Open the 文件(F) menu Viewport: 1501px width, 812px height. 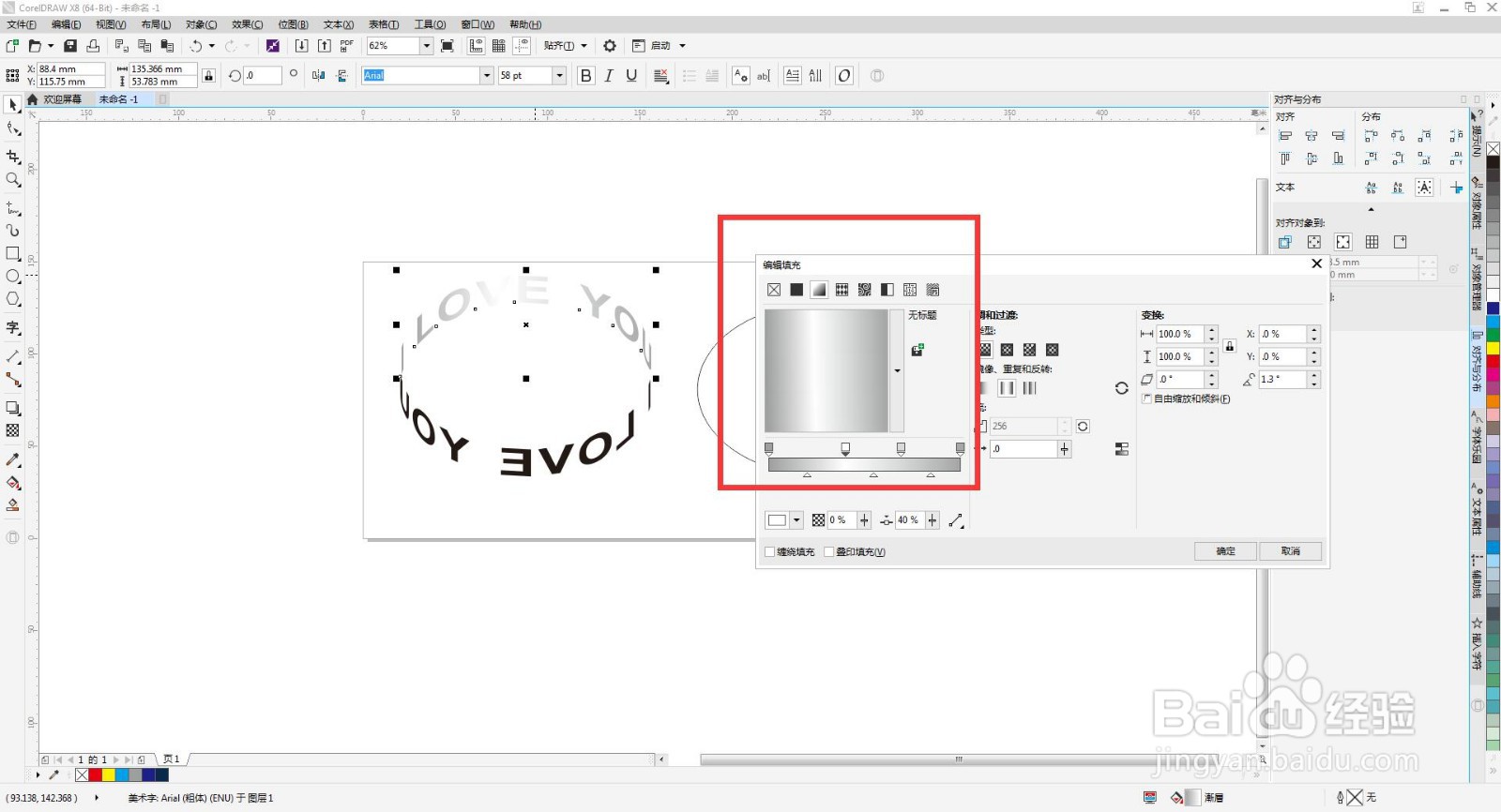click(22, 24)
